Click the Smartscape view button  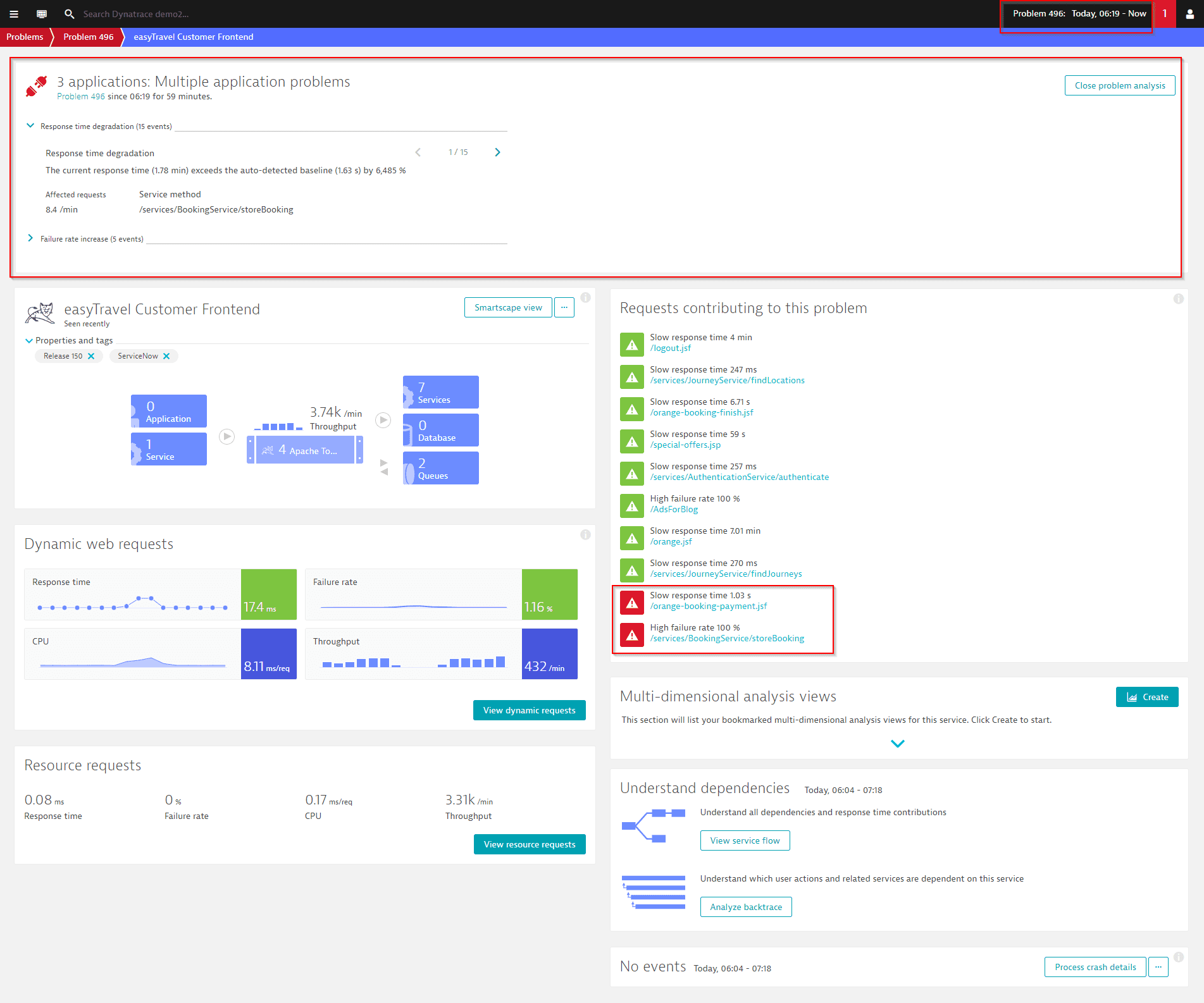[x=508, y=307]
